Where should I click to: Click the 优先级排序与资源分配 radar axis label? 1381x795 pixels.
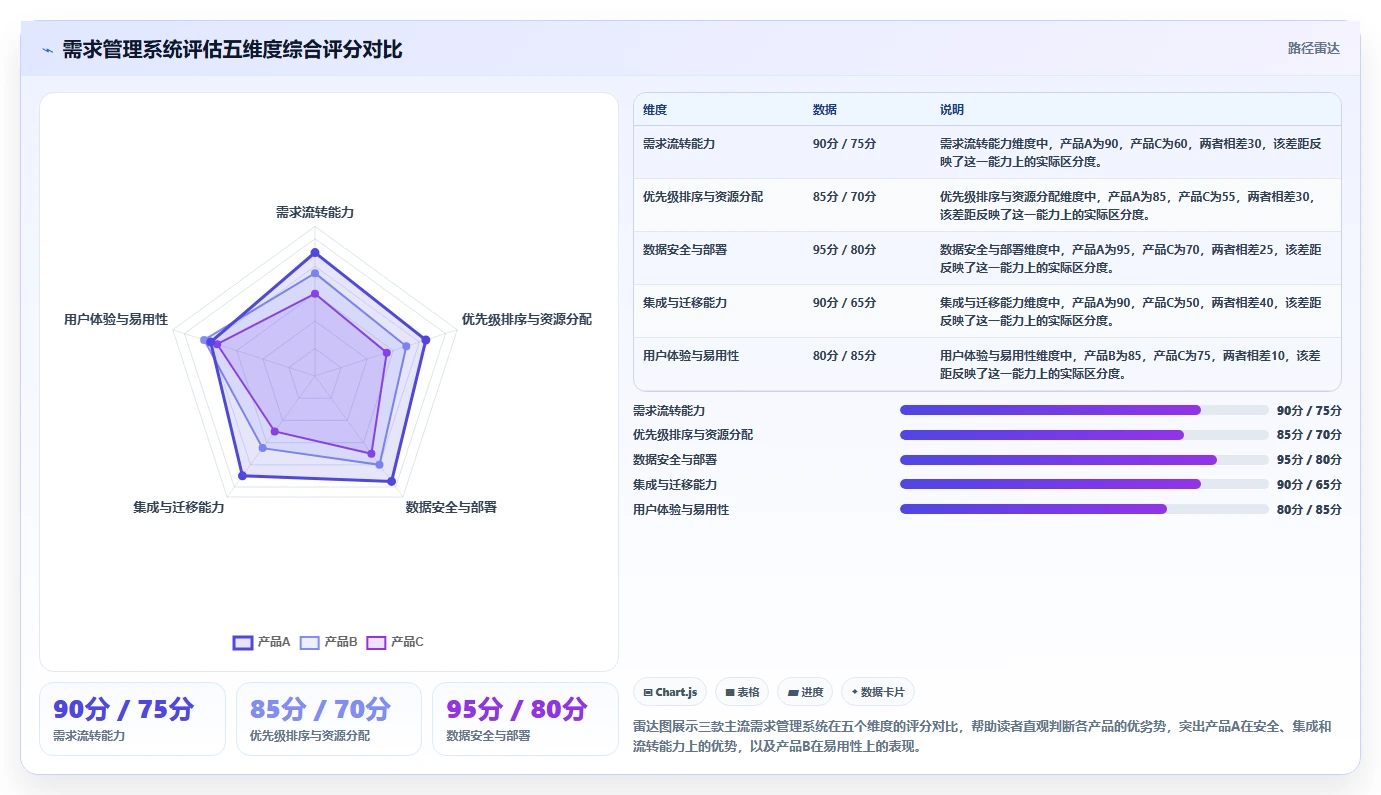click(526, 319)
